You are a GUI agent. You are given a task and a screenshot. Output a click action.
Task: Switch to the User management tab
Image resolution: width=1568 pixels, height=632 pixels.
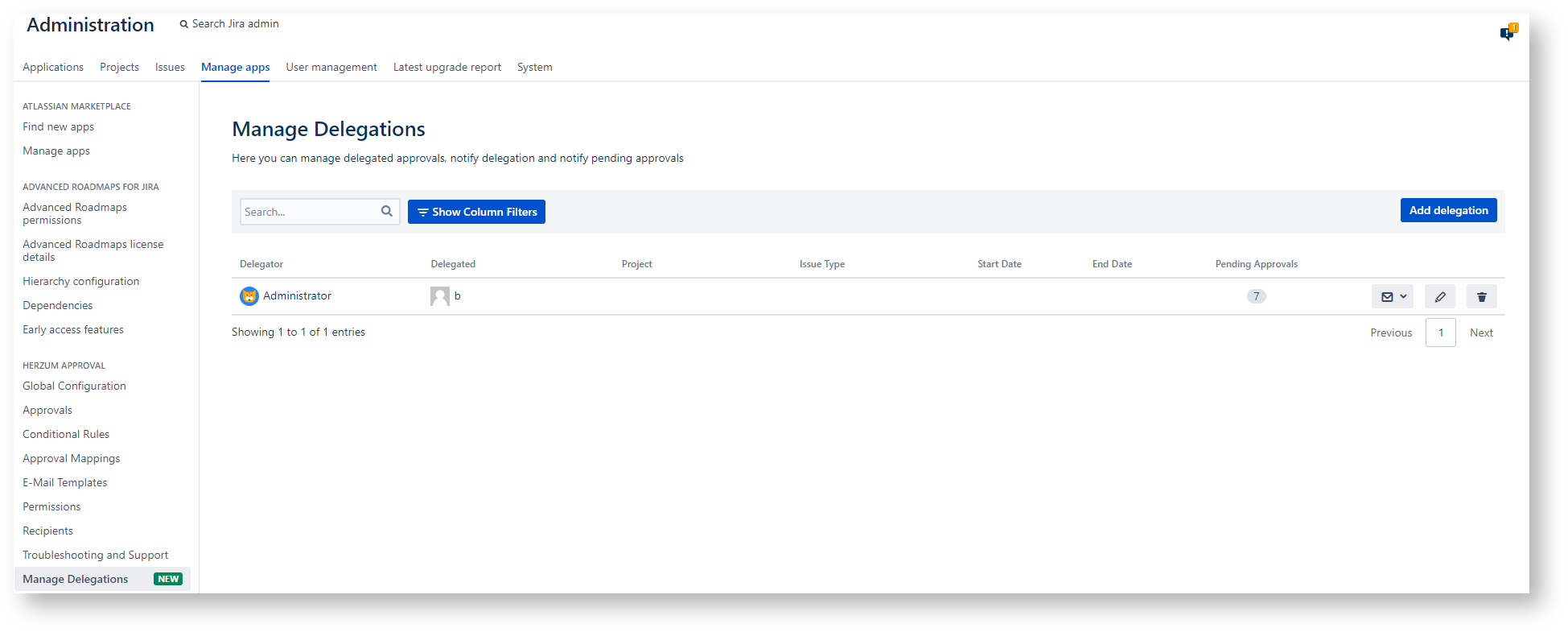[331, 68]
